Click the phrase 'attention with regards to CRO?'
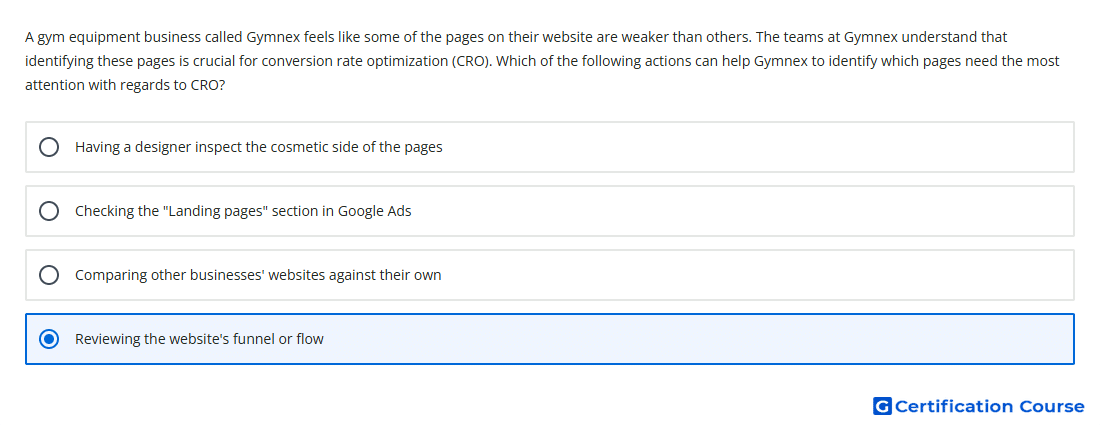Image resolution: width=1100 pixels, height=425 pixels. 125,86
